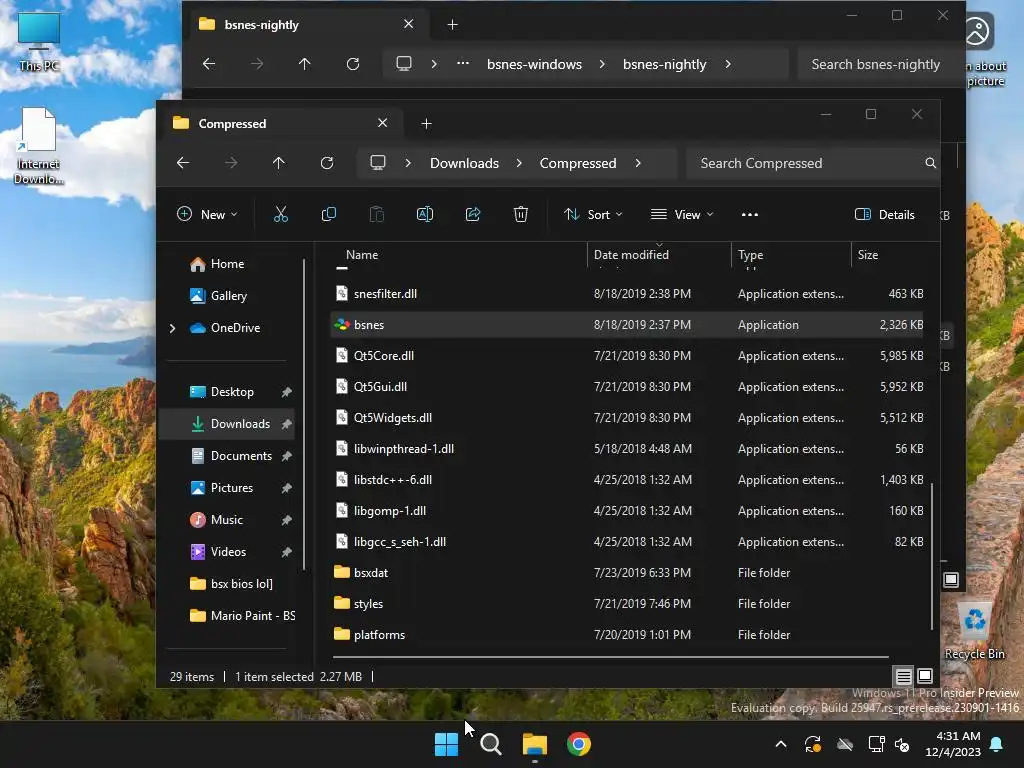
Task: Go back in the bsnes-nightly window
Action: coord(209,63)
